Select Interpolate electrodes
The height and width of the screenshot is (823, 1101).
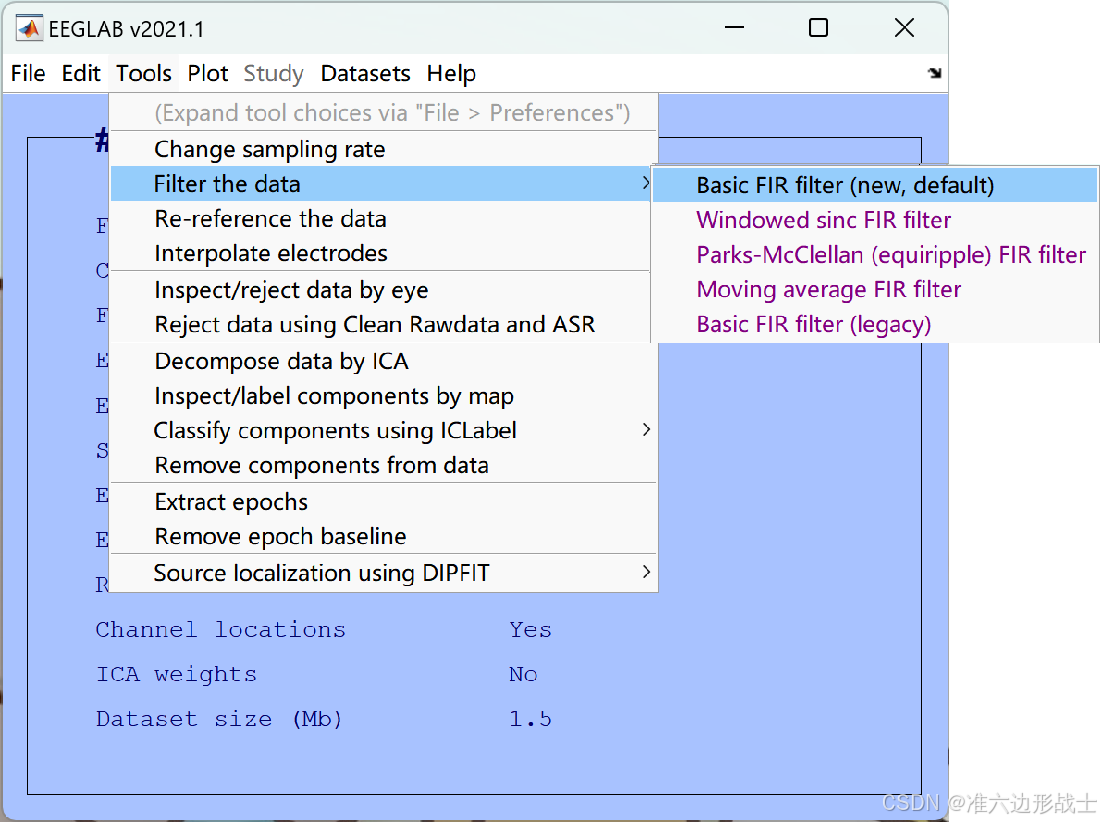[383, 253]
